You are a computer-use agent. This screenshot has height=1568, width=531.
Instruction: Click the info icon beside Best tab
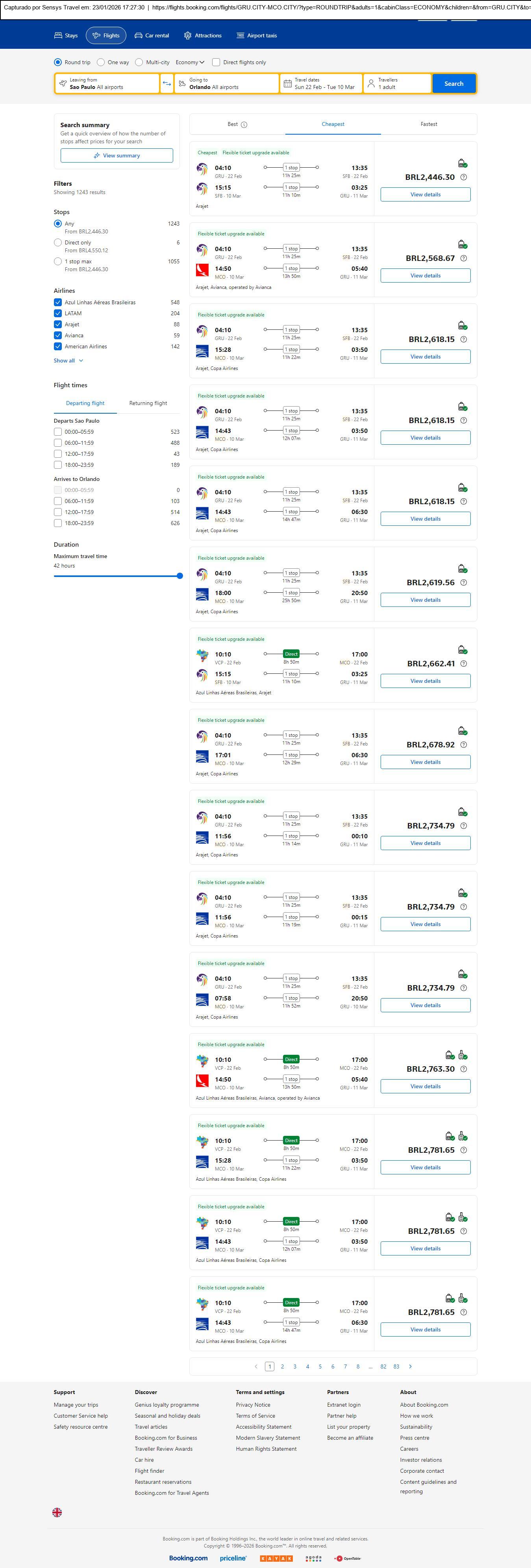(x=244, y=125)
